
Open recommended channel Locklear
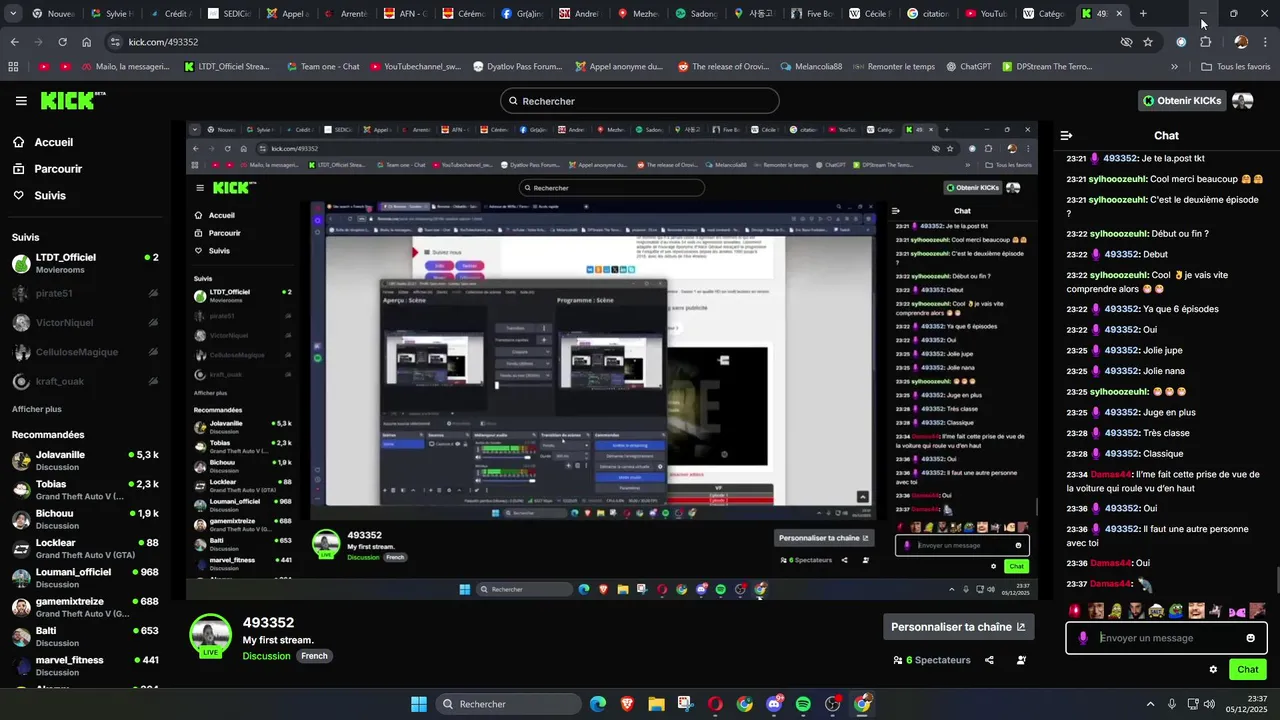click(x=85, y=549)
